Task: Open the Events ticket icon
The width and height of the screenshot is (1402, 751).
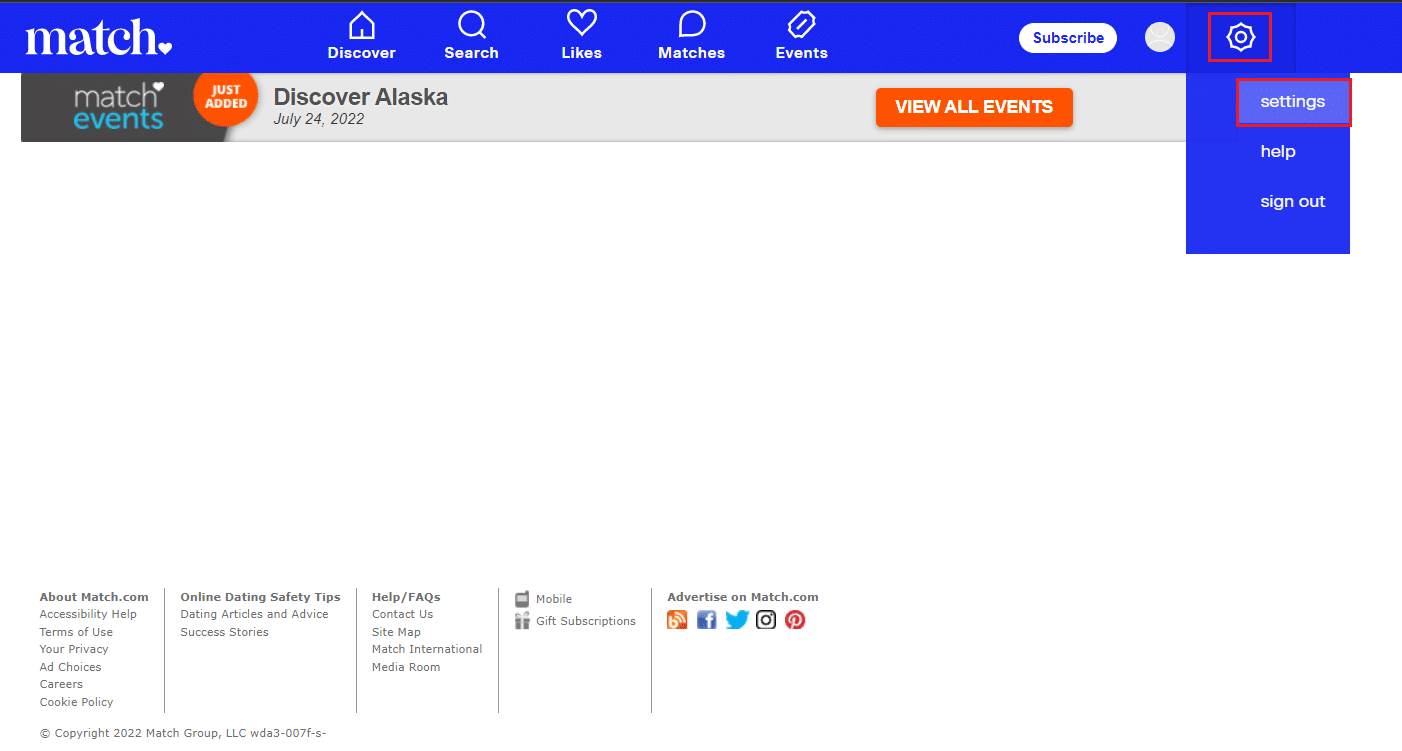Action: click(800, 25)
